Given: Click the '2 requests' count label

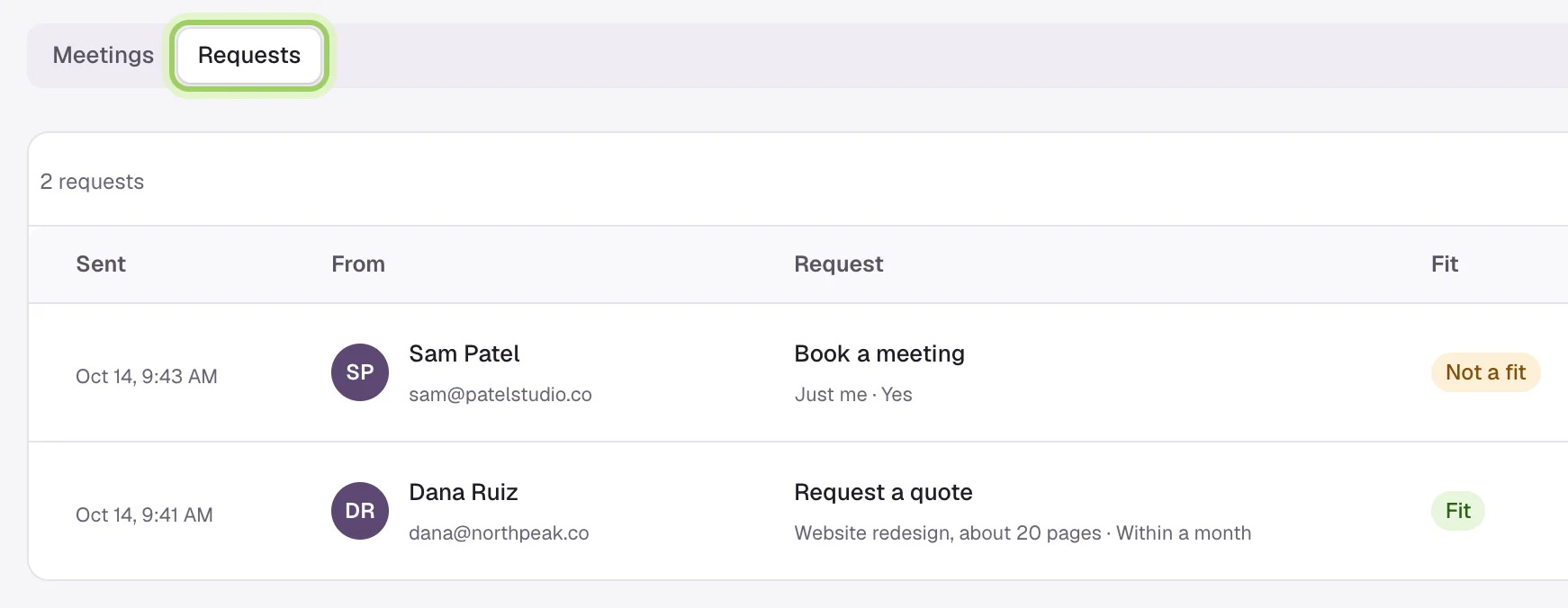Looking at the screenshot, I should click(x=92, y=182).
